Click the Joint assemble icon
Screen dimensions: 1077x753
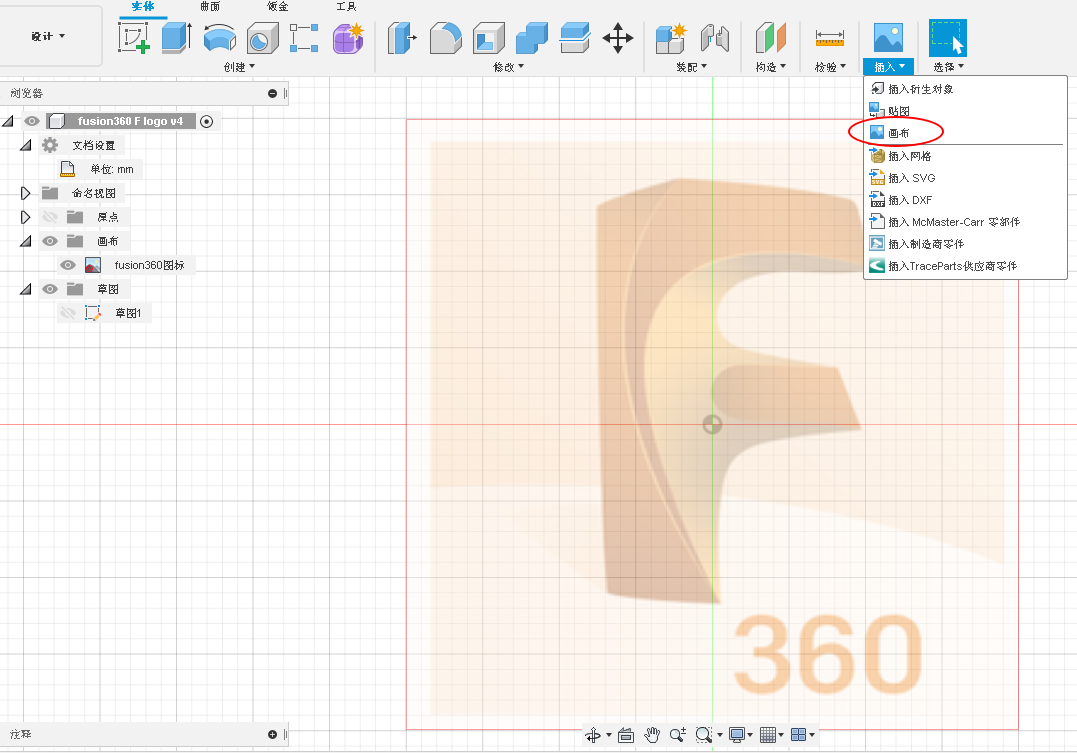pos(715,38)
